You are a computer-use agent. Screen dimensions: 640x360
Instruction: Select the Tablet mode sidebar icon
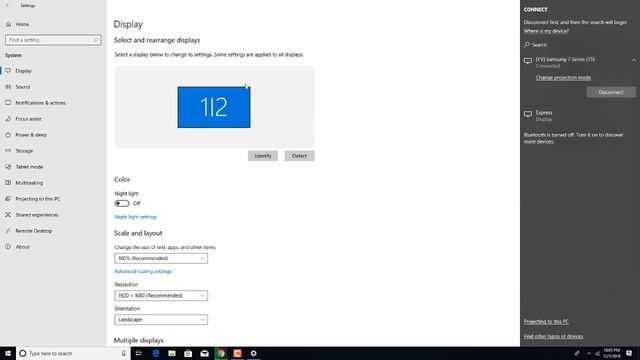8,167
